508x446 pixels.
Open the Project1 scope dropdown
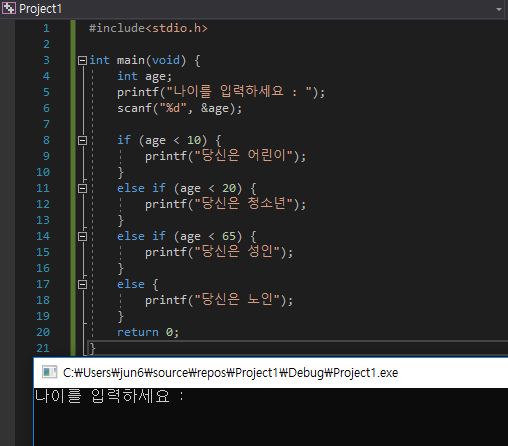click(x=499, y=9)
